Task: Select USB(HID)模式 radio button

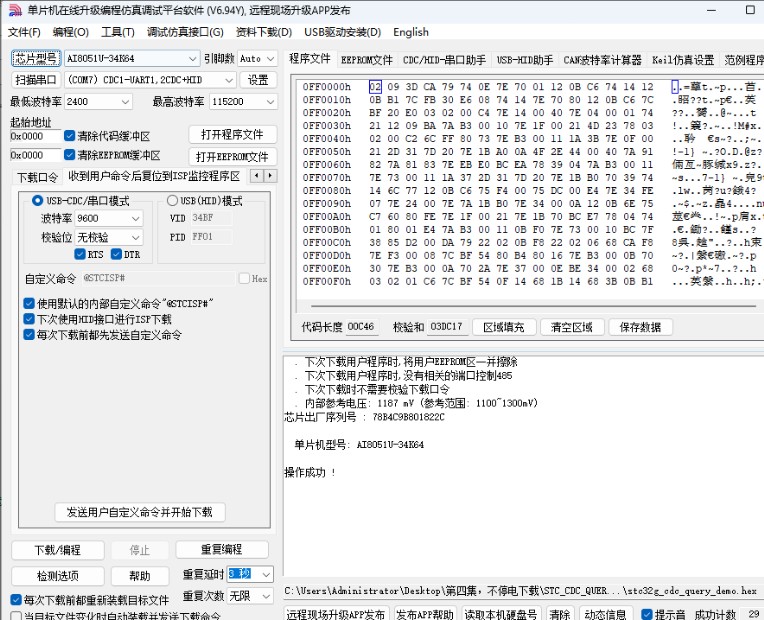Action: point(172,200)
